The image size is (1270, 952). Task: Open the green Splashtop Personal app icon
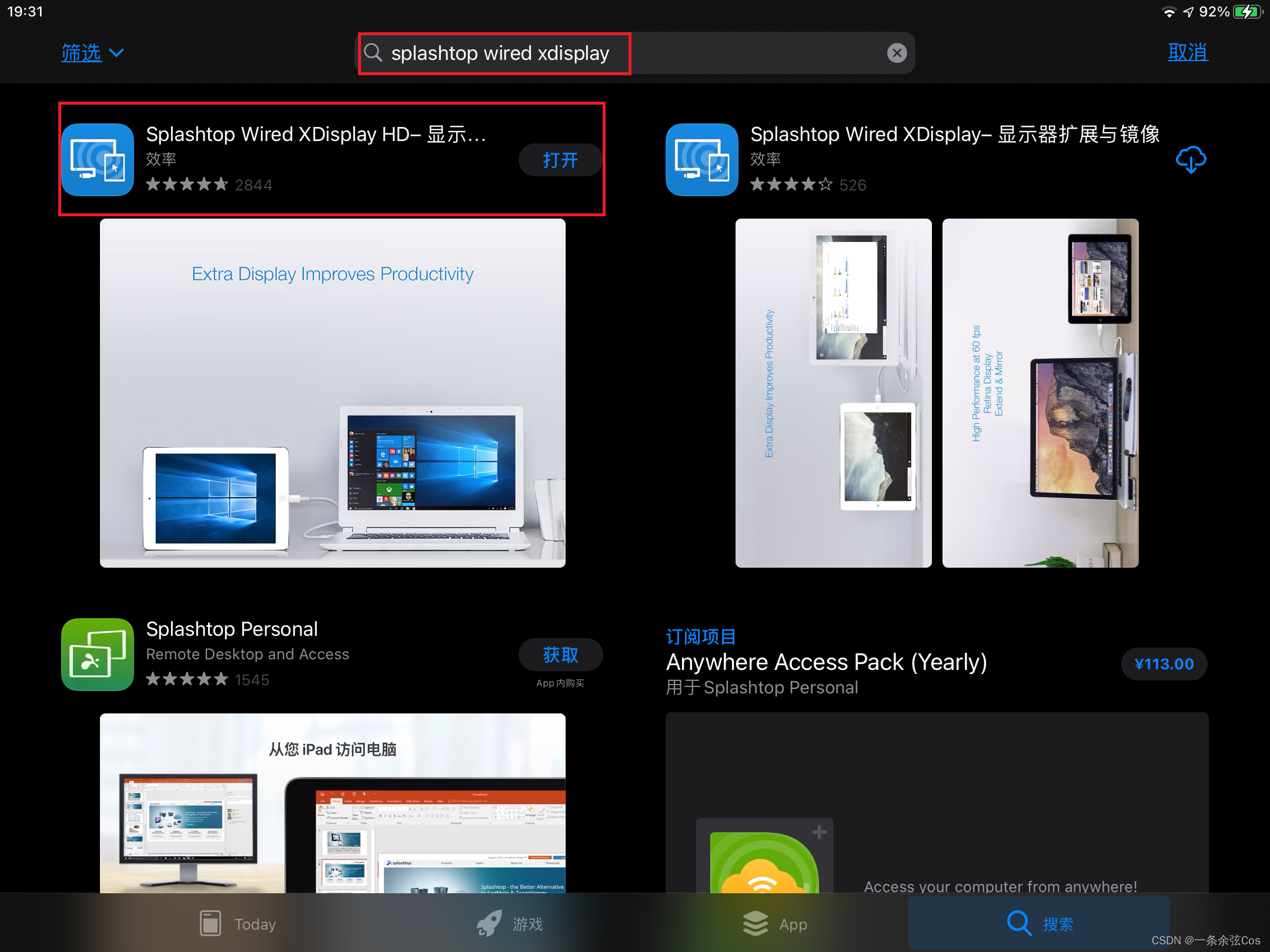(x=98, y=654)
